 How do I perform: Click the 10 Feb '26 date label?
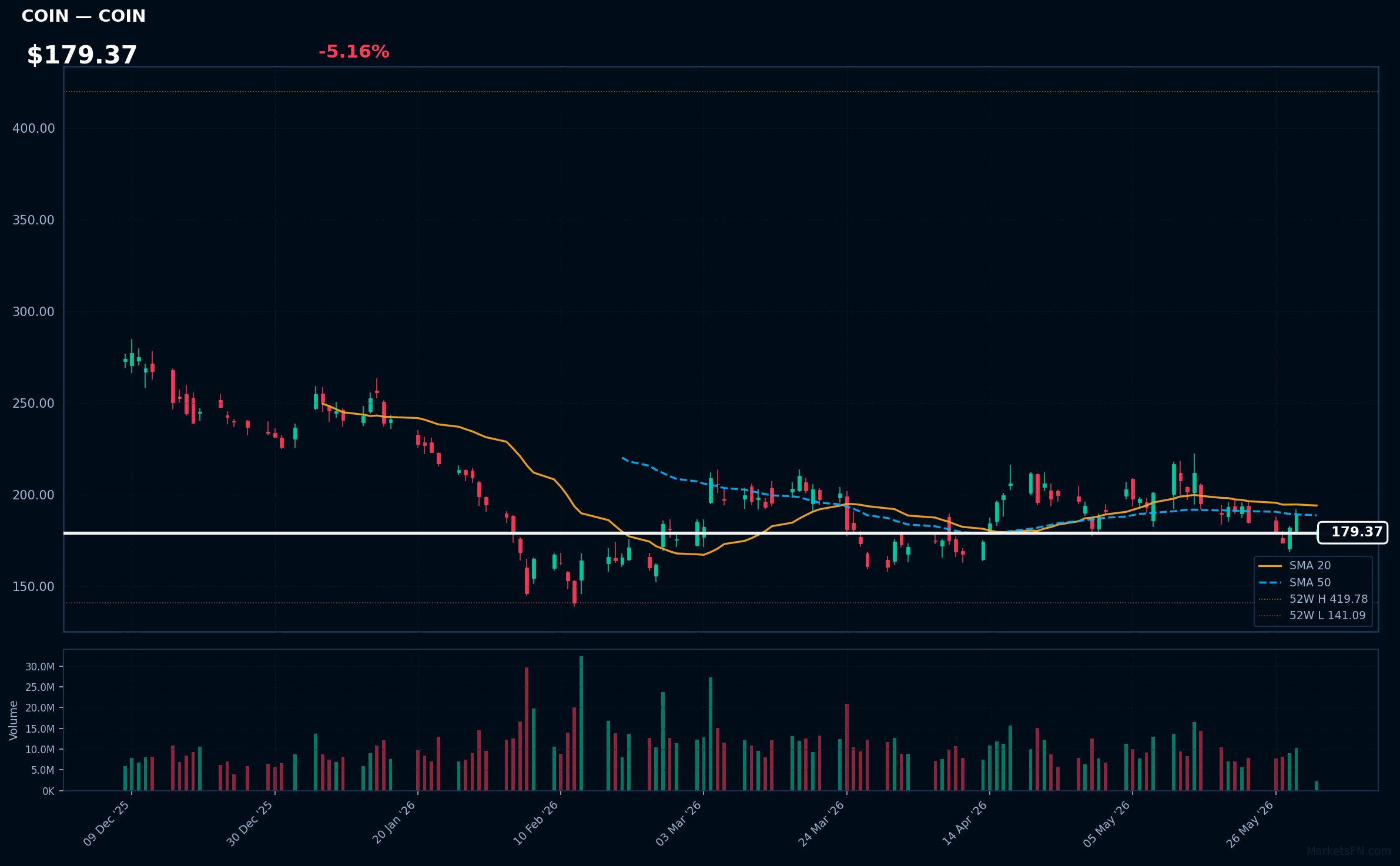pyautogui.click(x=535, y=824)
